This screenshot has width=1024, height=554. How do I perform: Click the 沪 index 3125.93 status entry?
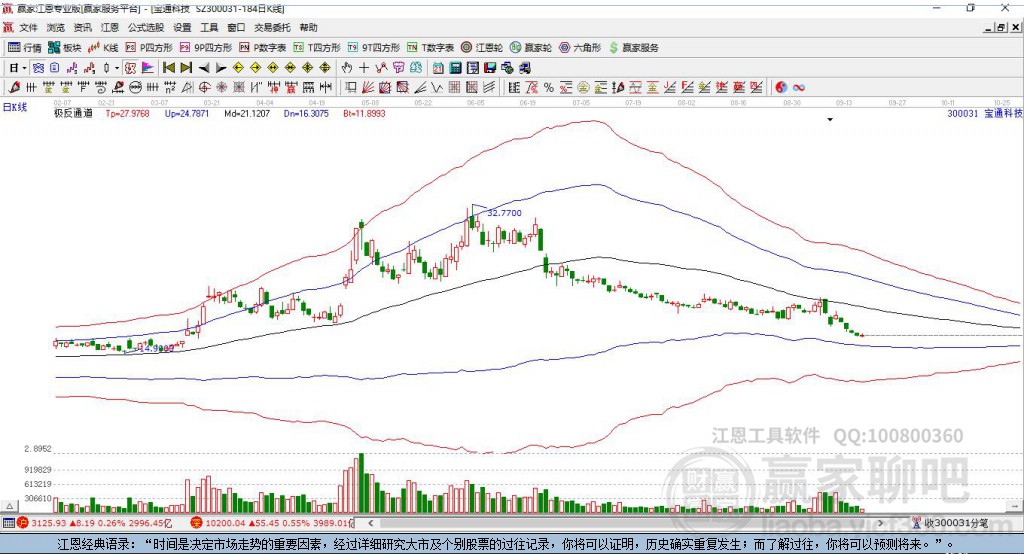pyautogui.click(x=97, y=523)
